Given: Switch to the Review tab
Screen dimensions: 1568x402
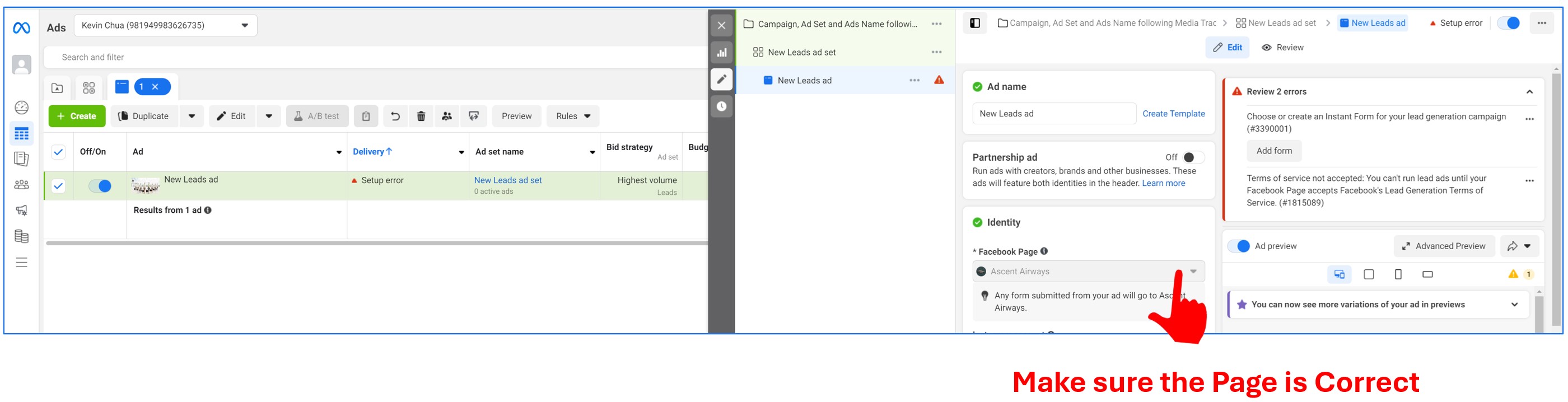Looking at the screenshot, I should 1282,48.
